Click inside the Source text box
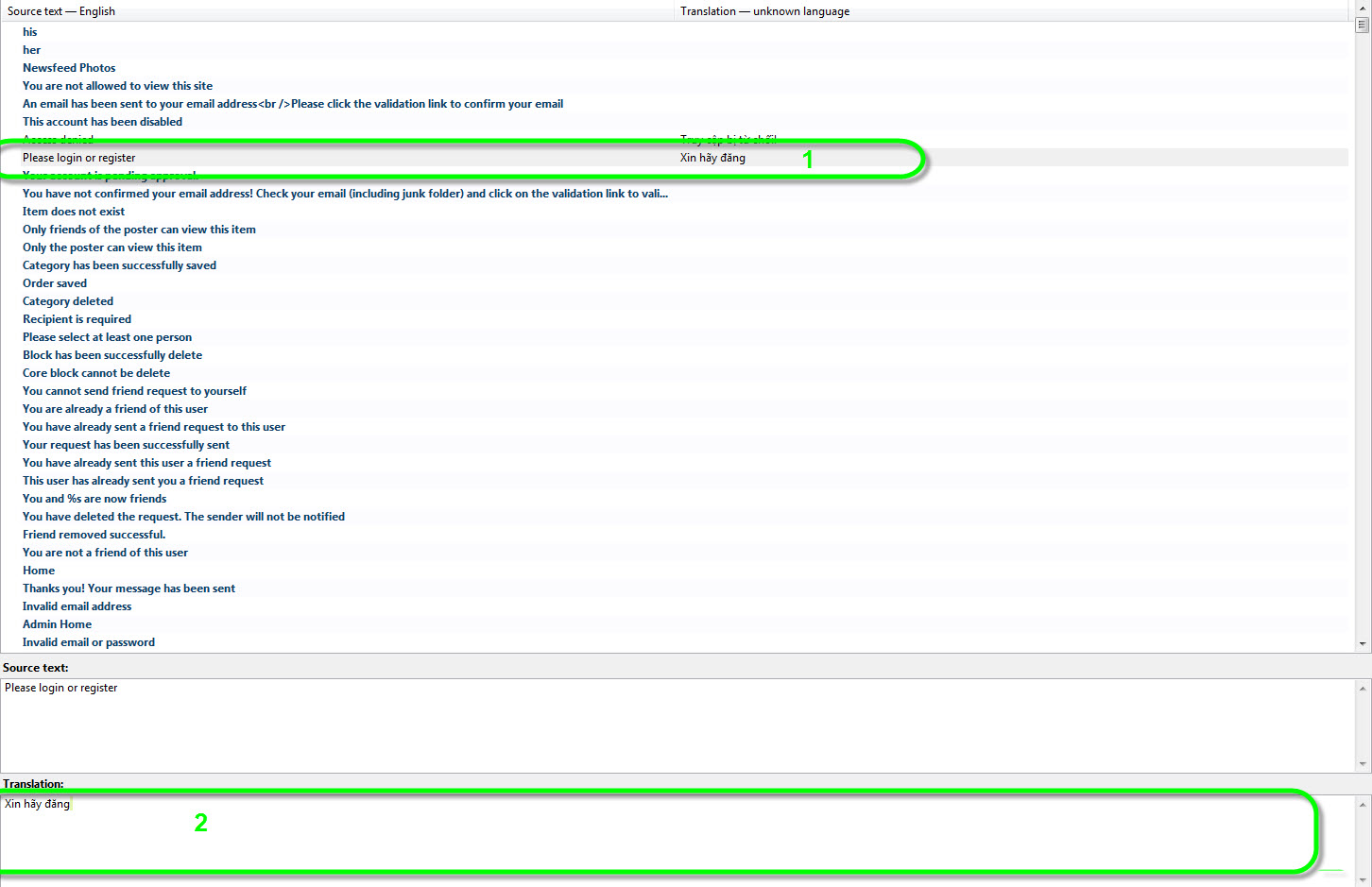The image size is (1372, 887). tap(661, 725)
